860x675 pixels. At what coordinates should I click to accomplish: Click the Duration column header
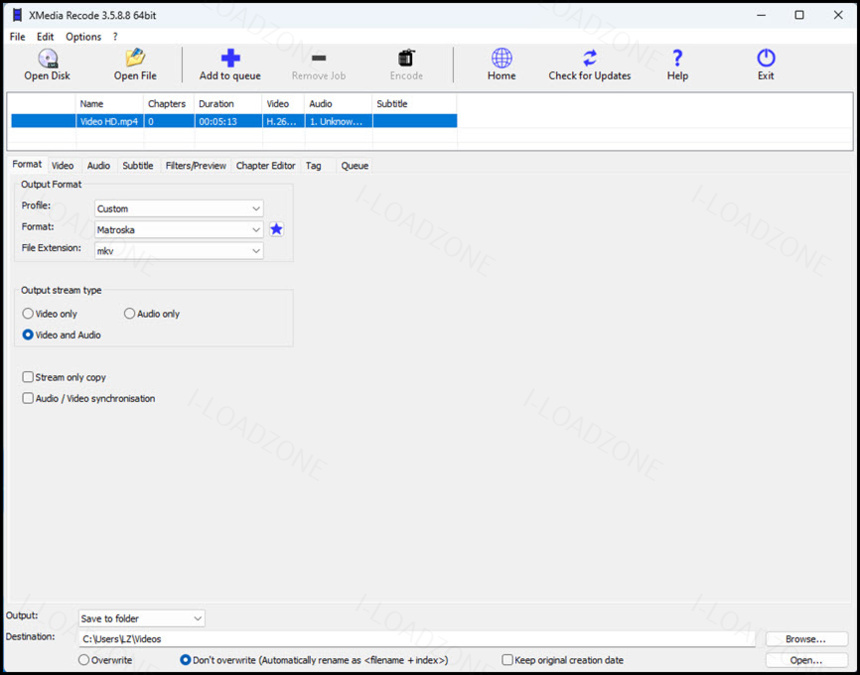(x=228, y=104)
